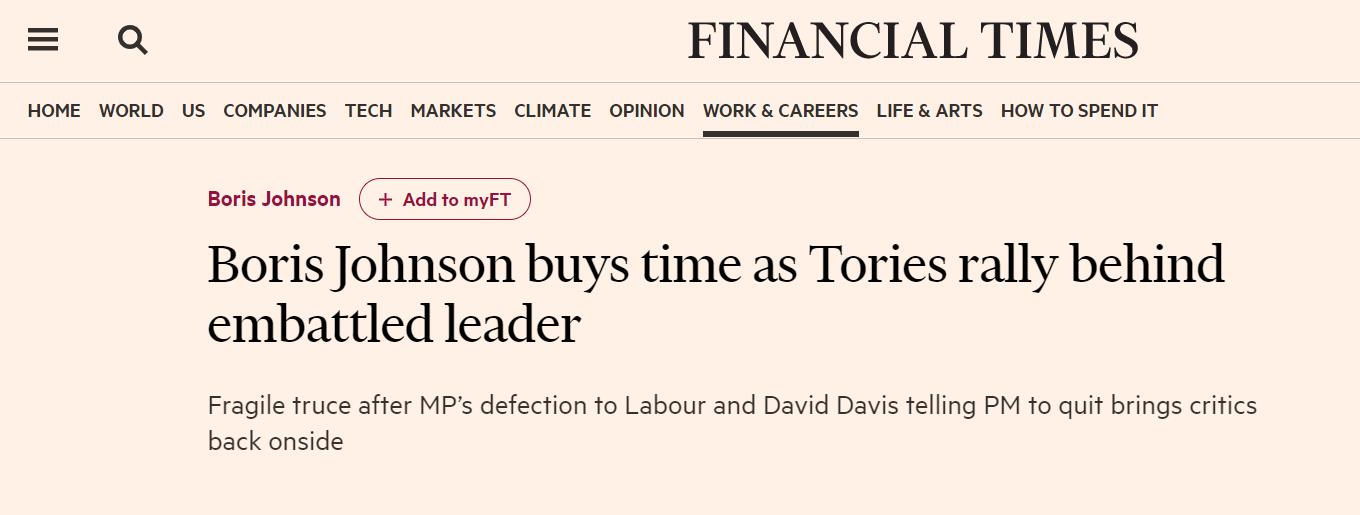Image resolution: width=1360 pixels, height=515 pixels.
Task: Open the Companies section
Action: coord(275,111)
